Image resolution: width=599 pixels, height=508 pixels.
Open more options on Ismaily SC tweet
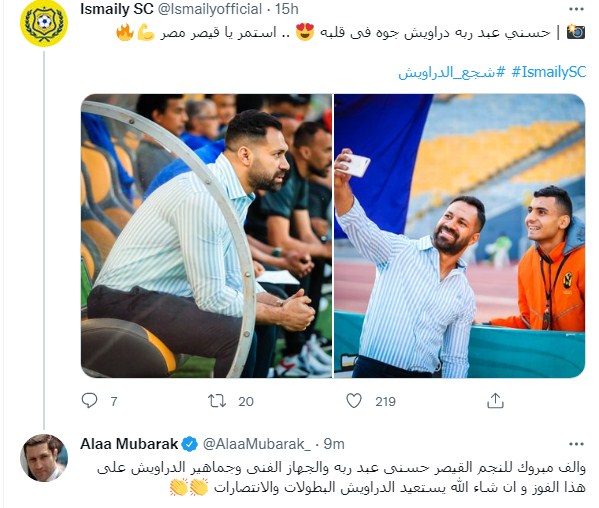pos(576,9)
